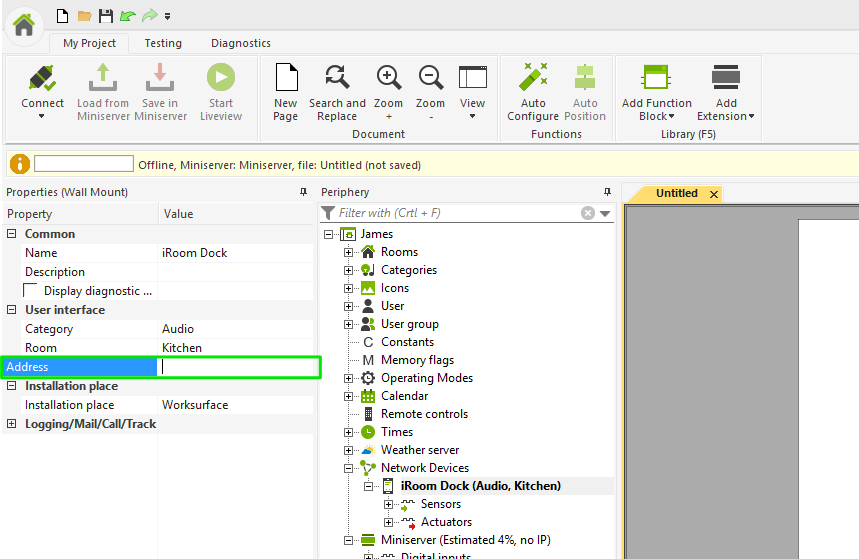Screen dimensions: 859x559
Task: Expand the Sensors node under iRoom Dock
Action: pyautogui.click(x=388, y=504)
